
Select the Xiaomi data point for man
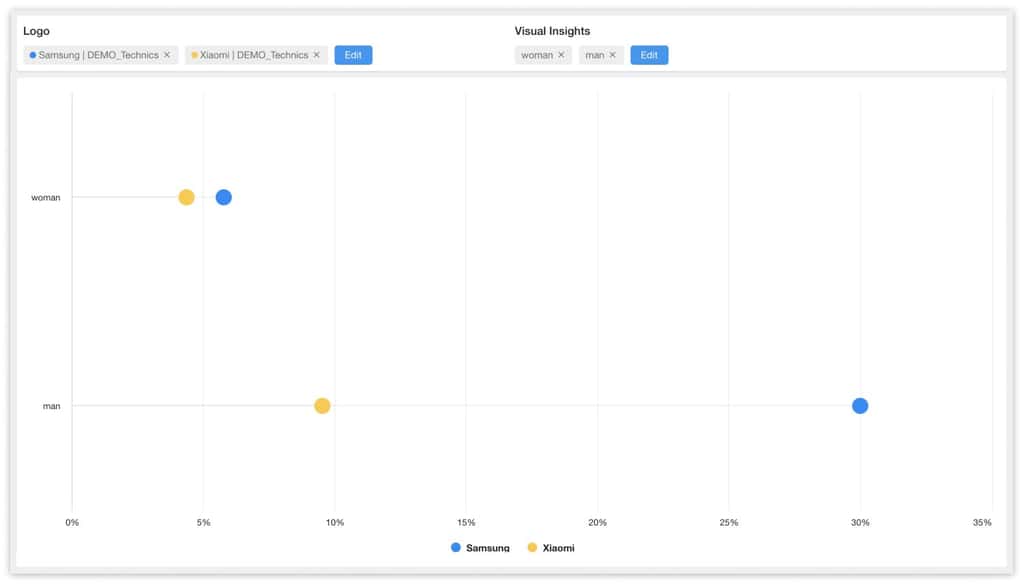pos(322,406)
